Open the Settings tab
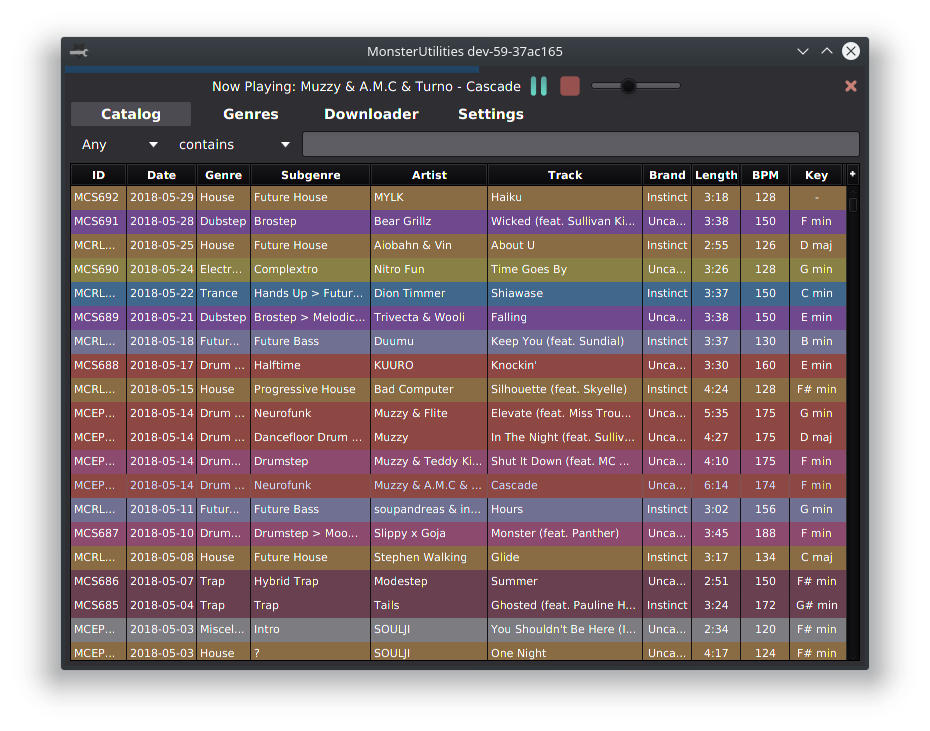Screen dimensions: 930x731 pyautogui.click(x=491, y=114)
